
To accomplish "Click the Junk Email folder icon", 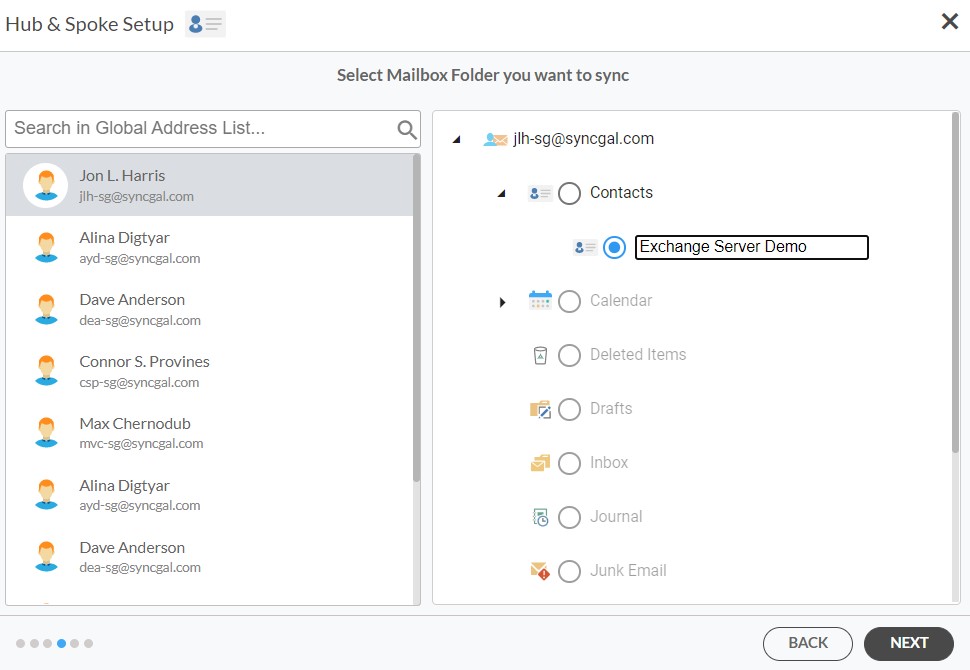I will (540, 570).
